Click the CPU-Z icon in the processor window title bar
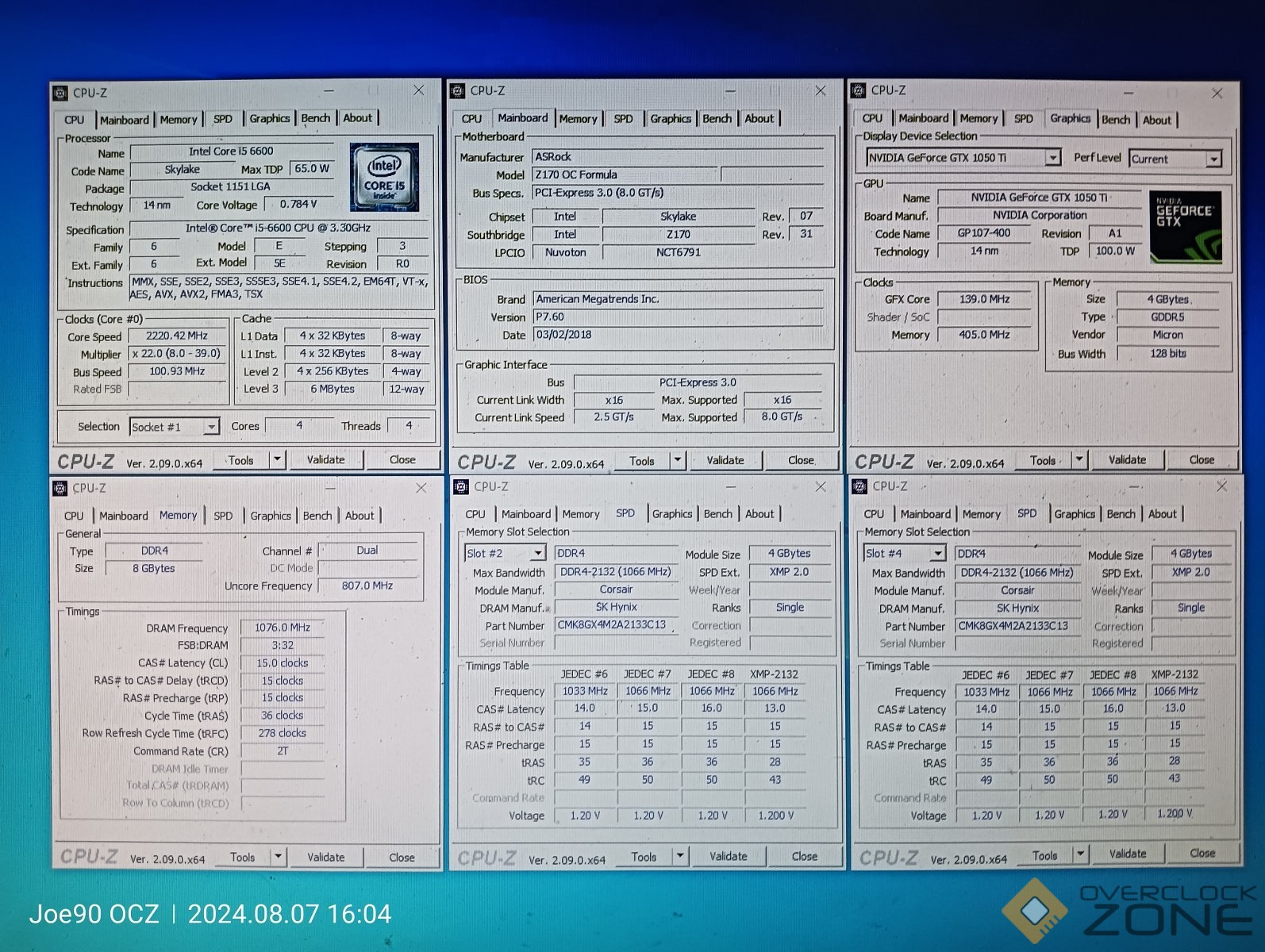The image size is (1265, 952). coord(60,93)
